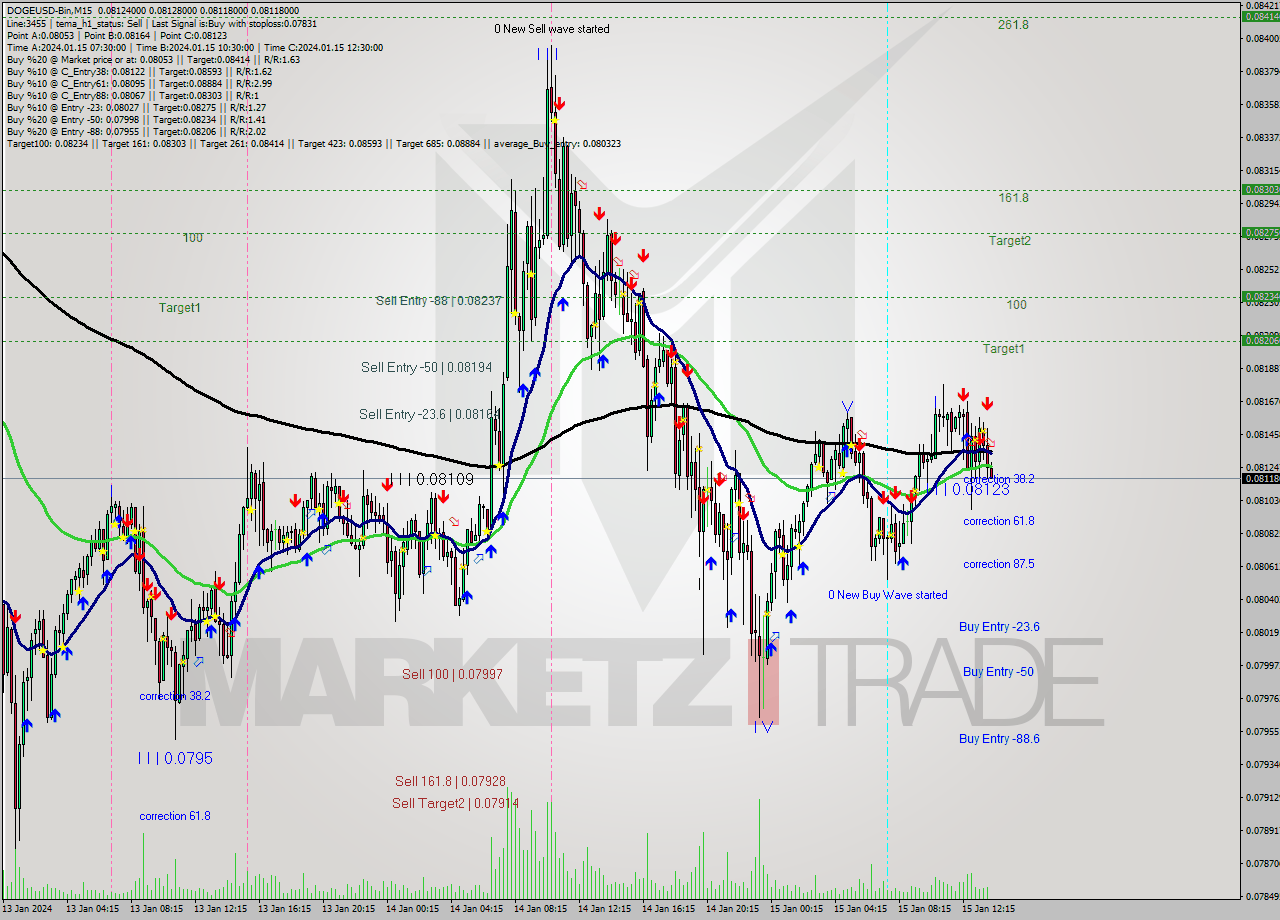
Task: Click the '13 Jan 08:15' time axis label
Action: (156, 909)
